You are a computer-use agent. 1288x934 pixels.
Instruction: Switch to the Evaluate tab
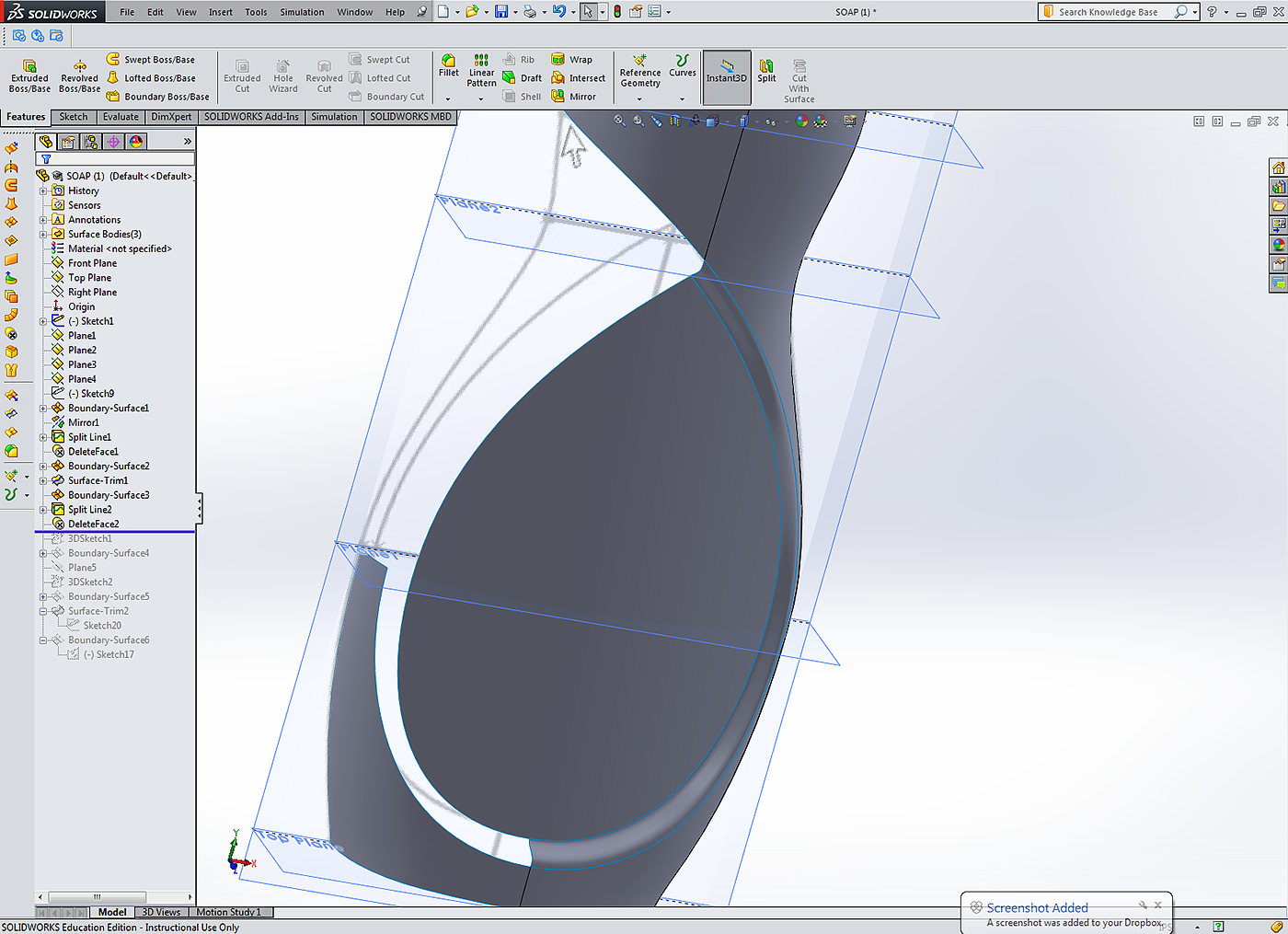point(121,117)
